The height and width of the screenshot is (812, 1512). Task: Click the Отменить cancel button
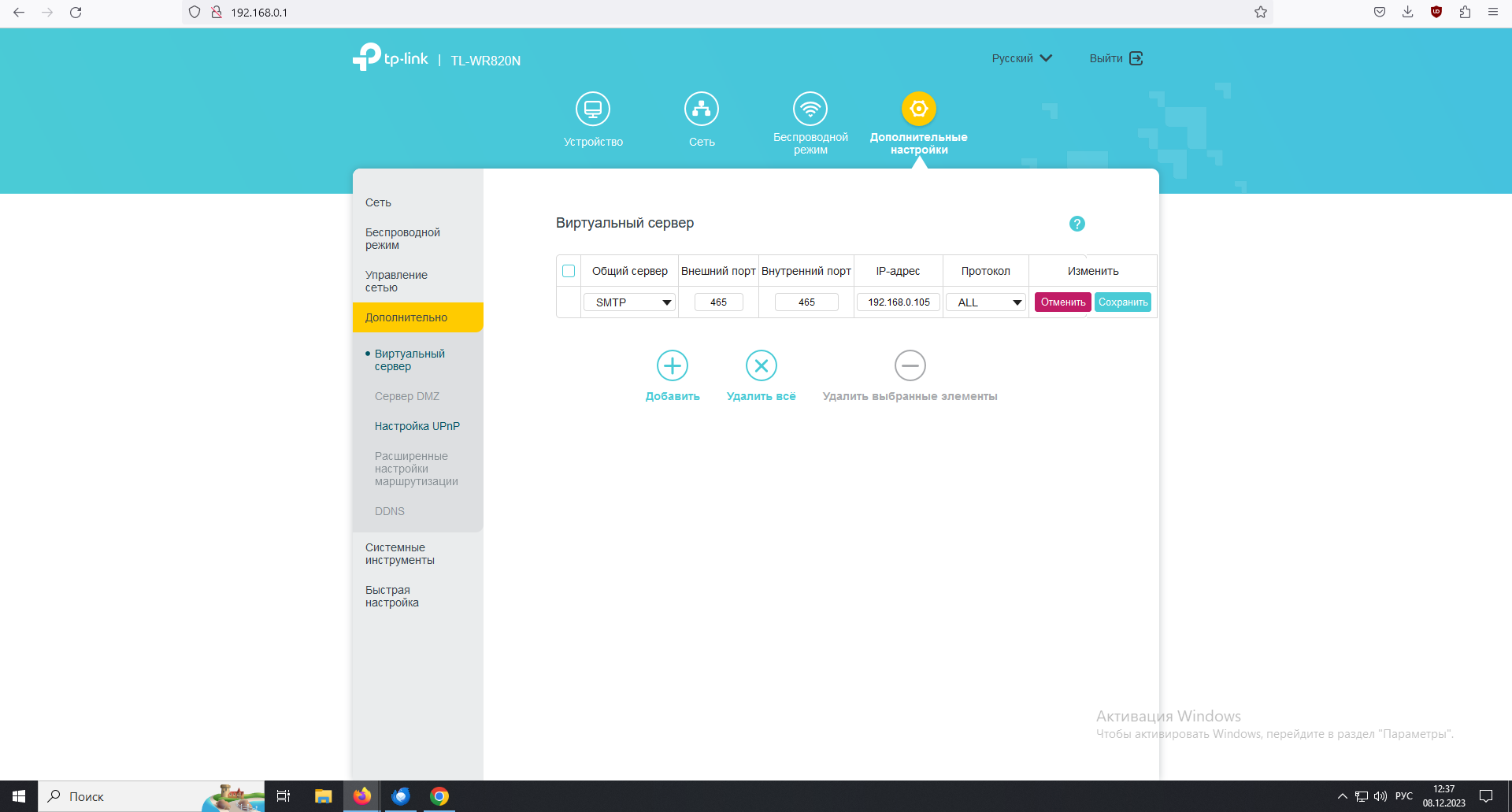pyautogui.click(x=1062, y=302)
